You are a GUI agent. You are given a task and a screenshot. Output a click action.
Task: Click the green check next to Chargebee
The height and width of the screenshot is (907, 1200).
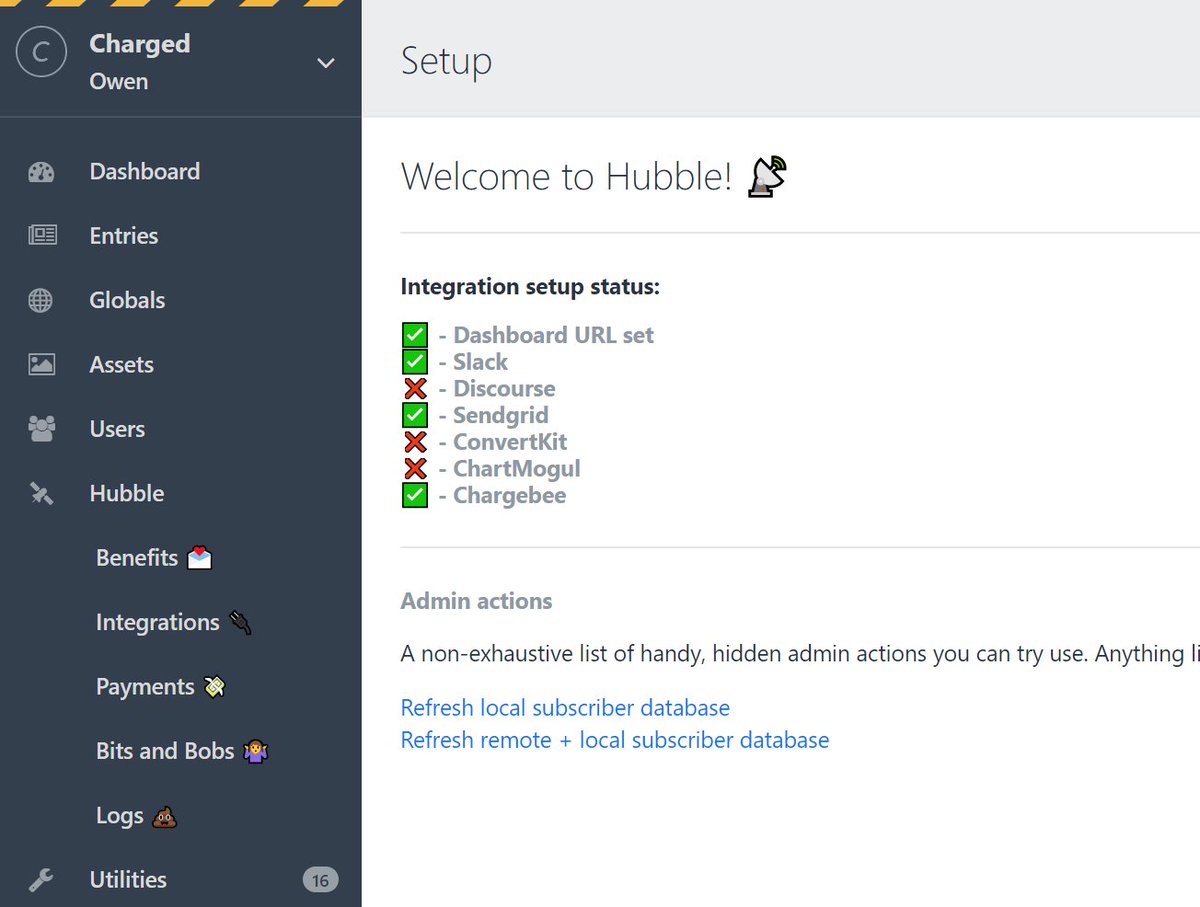pyautogui.click(x=415, y=495)
